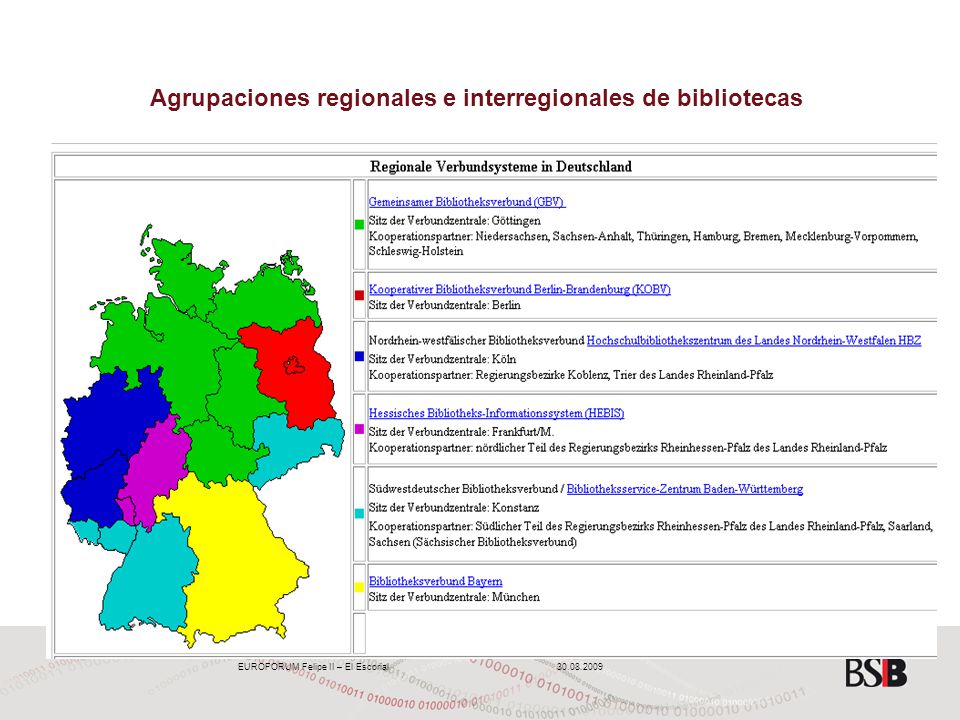Click the blue HBZ legend swatch
This screenshot has width=960, height=720.
click(x=359, y=356)
